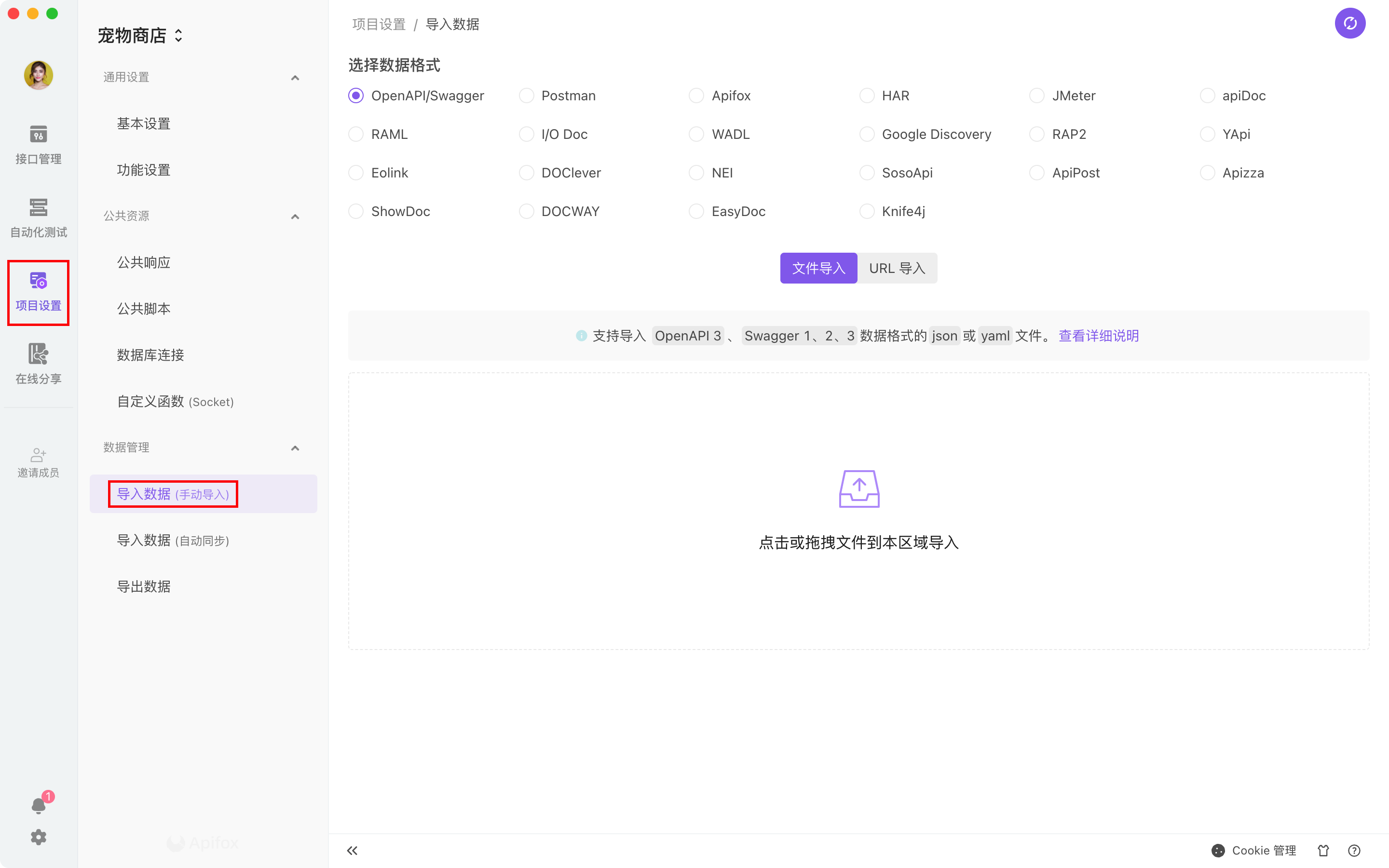Screen dimensions: 1389x868
Task: Switch to the URL 导入 tab
Action: [897, 268]
